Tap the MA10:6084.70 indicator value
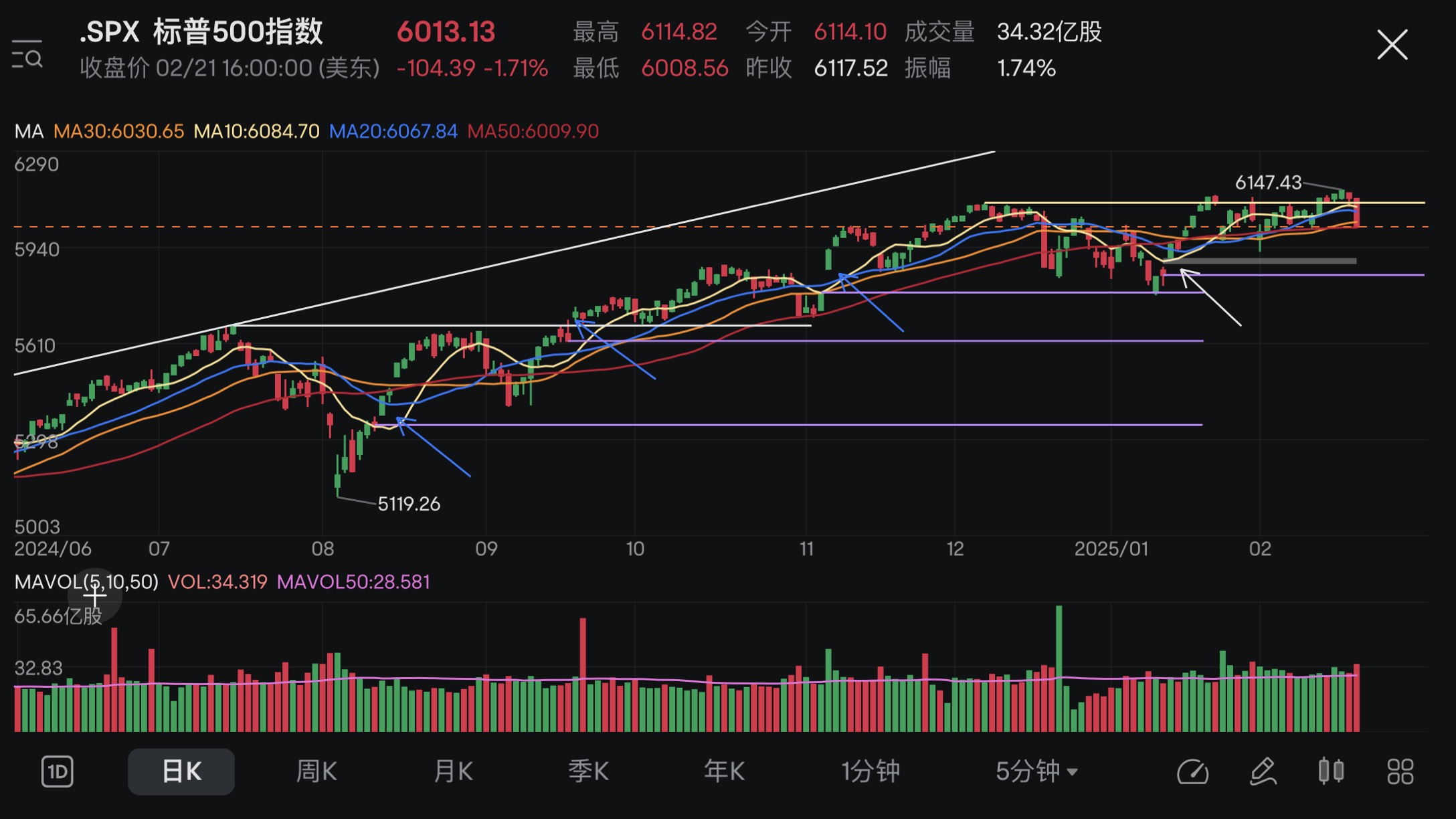 pos(256,131)
